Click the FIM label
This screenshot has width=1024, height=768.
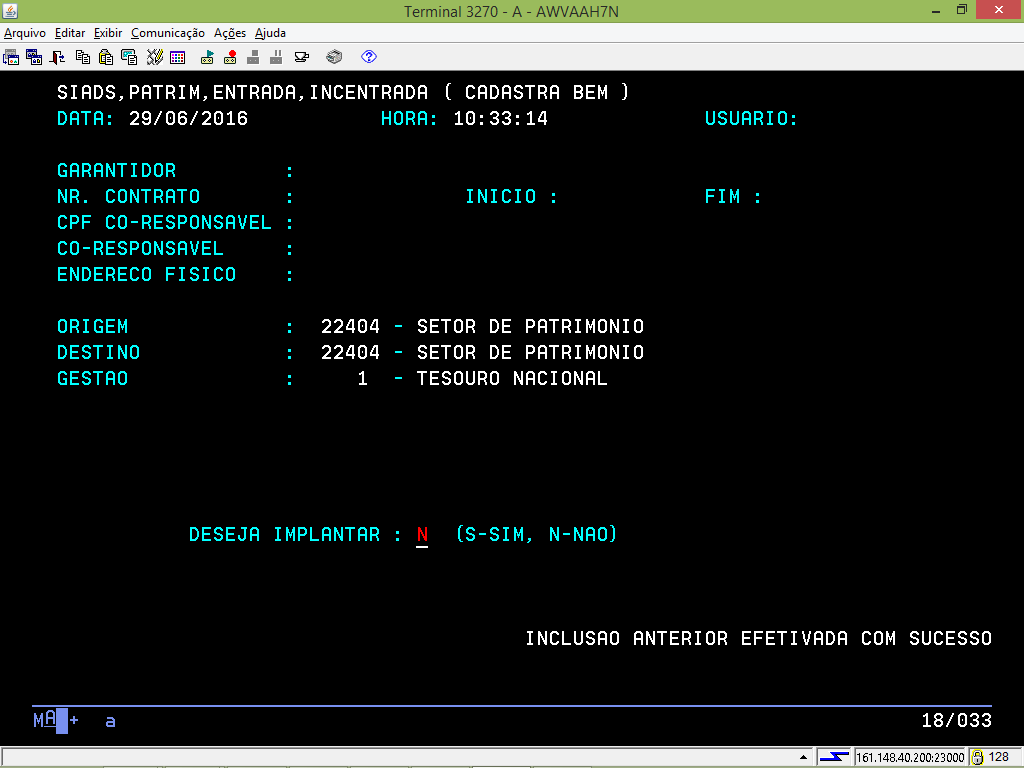point(722,197)
